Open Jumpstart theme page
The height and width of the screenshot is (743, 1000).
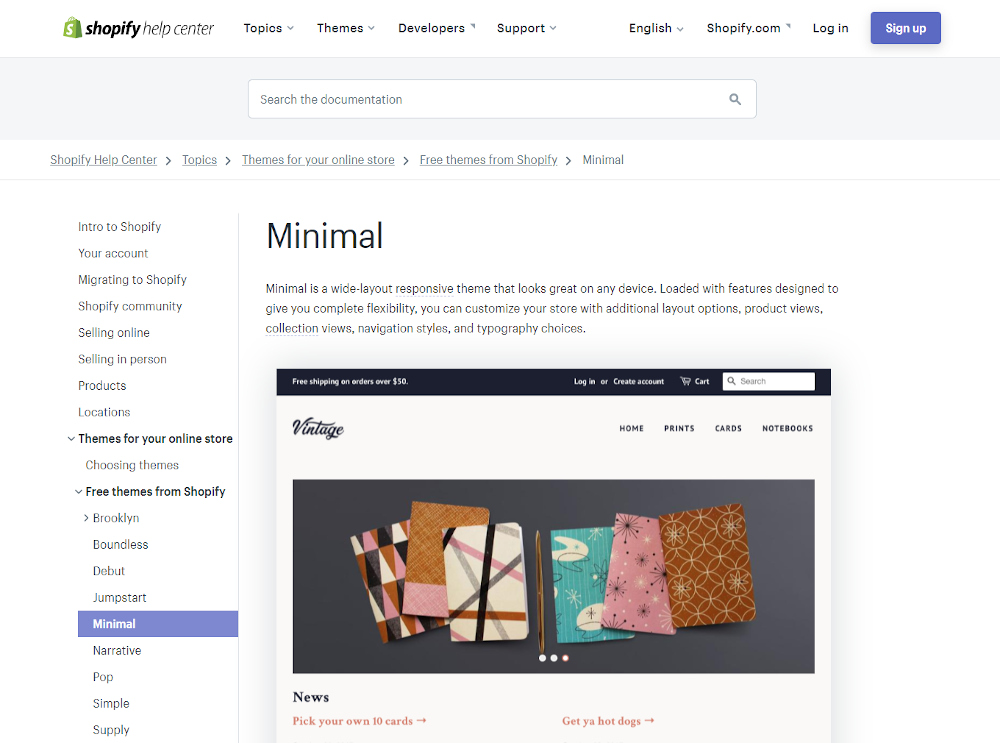[119, 598]
